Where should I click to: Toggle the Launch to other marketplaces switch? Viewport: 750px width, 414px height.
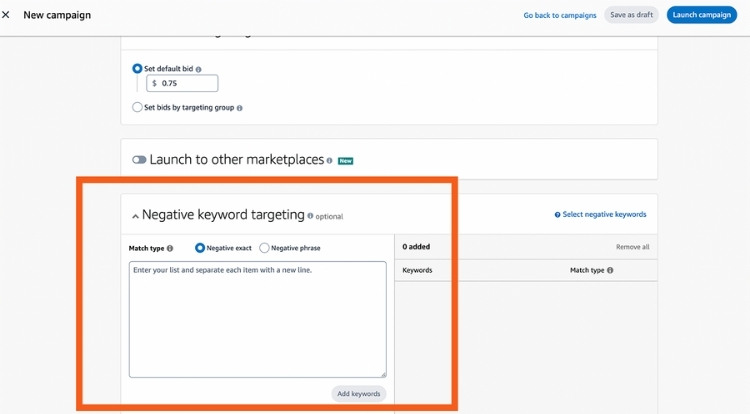click(139, 160)
